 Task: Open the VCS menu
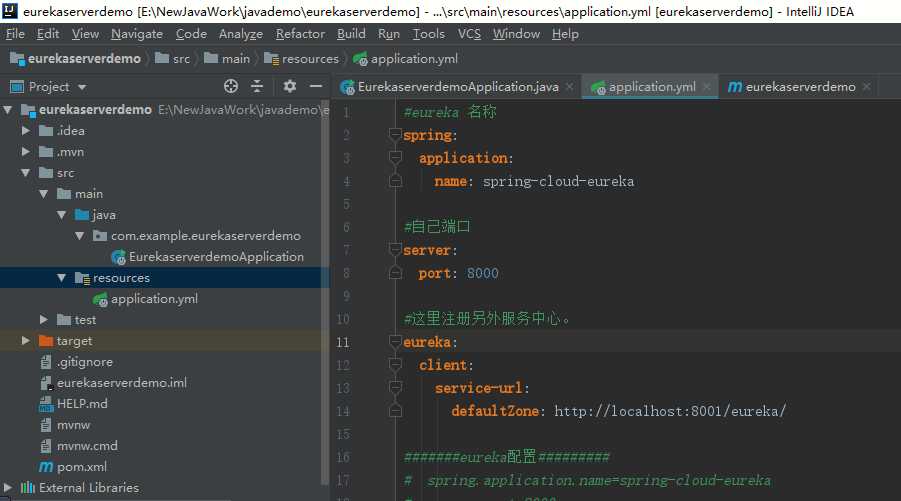pos(469,34)
